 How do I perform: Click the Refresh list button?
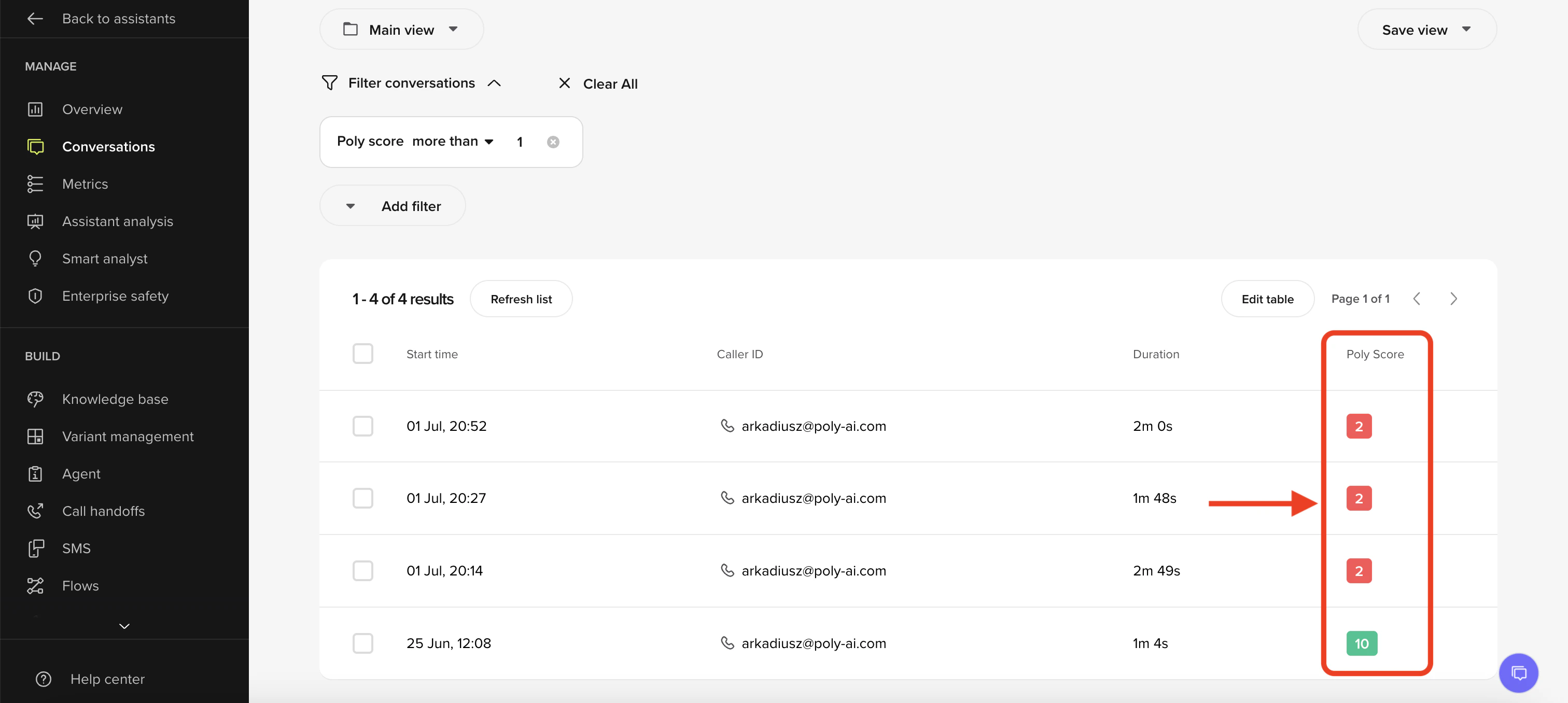click(521, 299)
